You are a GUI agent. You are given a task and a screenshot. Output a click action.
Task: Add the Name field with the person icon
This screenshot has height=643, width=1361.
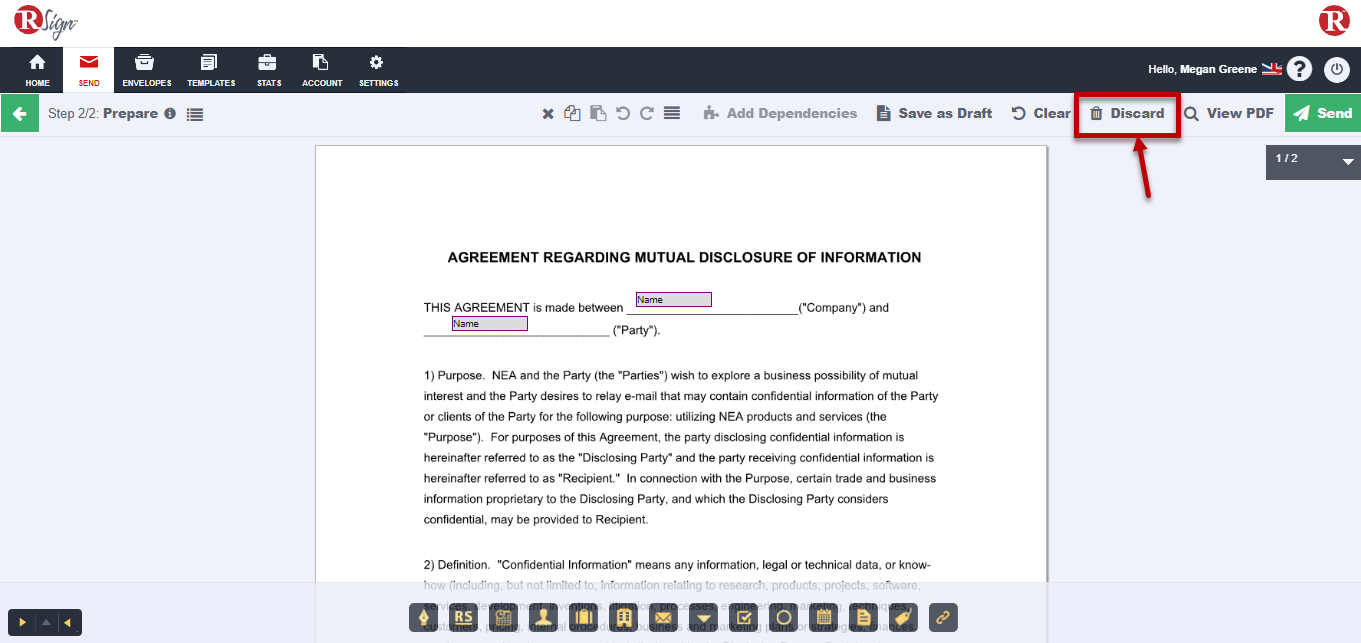click(544, 618)
